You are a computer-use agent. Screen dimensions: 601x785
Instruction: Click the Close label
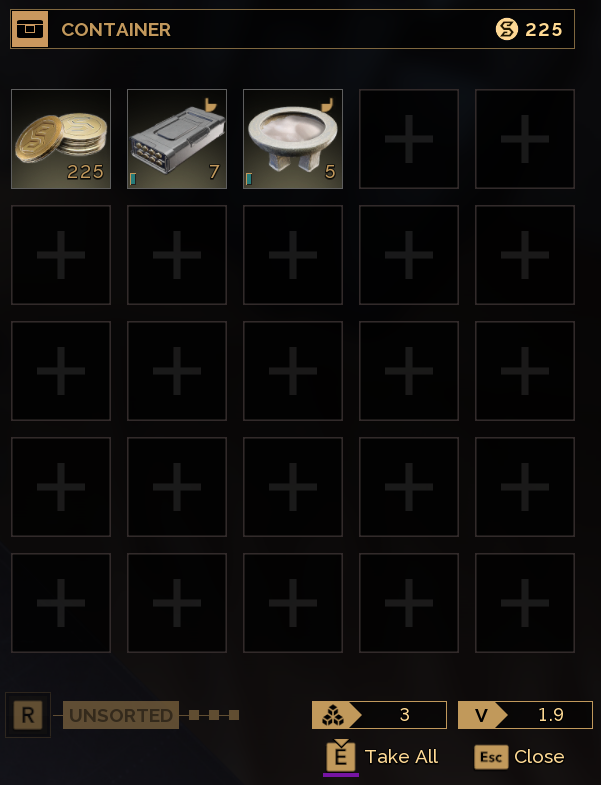(x=539, y=756)
